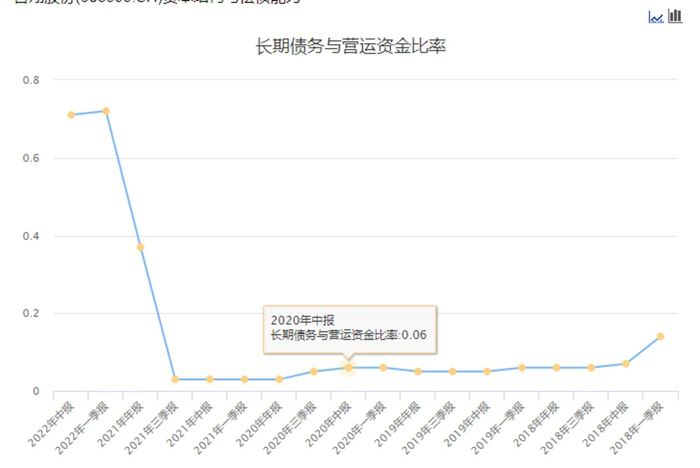Select the 2021年三季报 data point
The width and height of the screenshot is (700, 468).
click(175, 379)
